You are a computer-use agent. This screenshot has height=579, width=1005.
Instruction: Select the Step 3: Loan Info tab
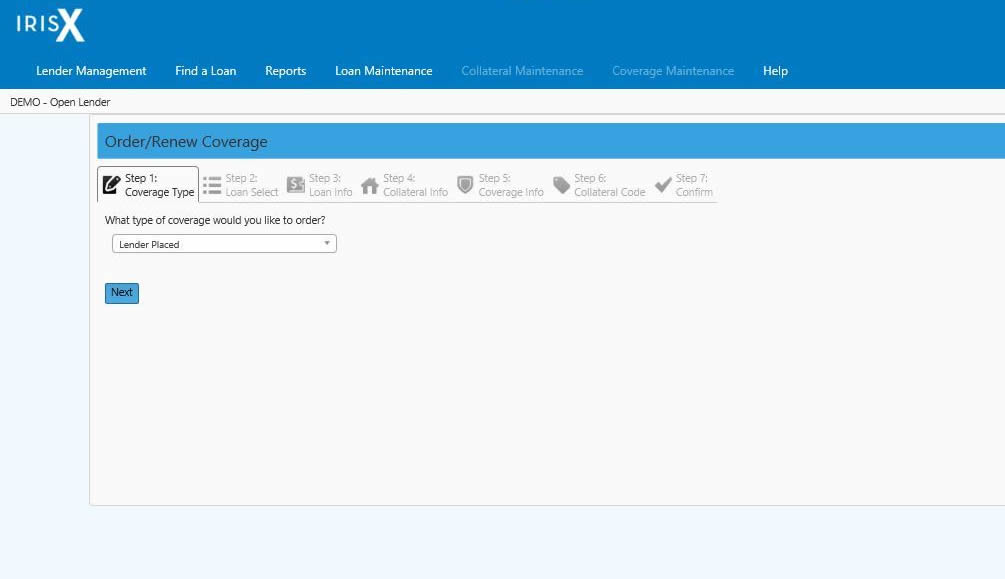(319, 185)
